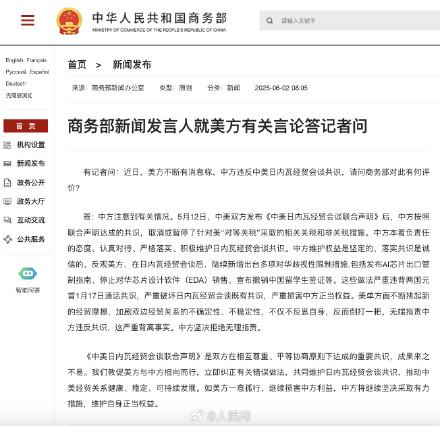Viewport: 440px width, 426px height.
Task: Open 新闻发布 in the breadcrumb
Action: coord(132,65)
